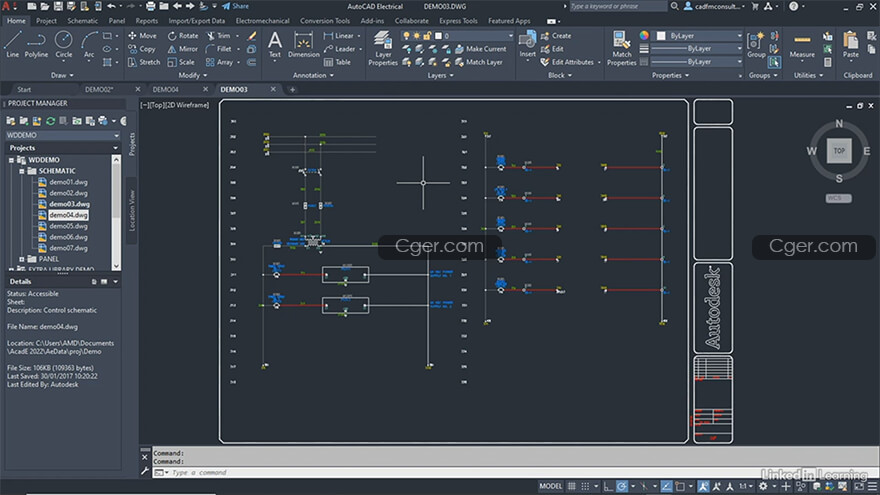Click the Group tool
The height and width of the screenshot is (495, 880).
point(756,45)
